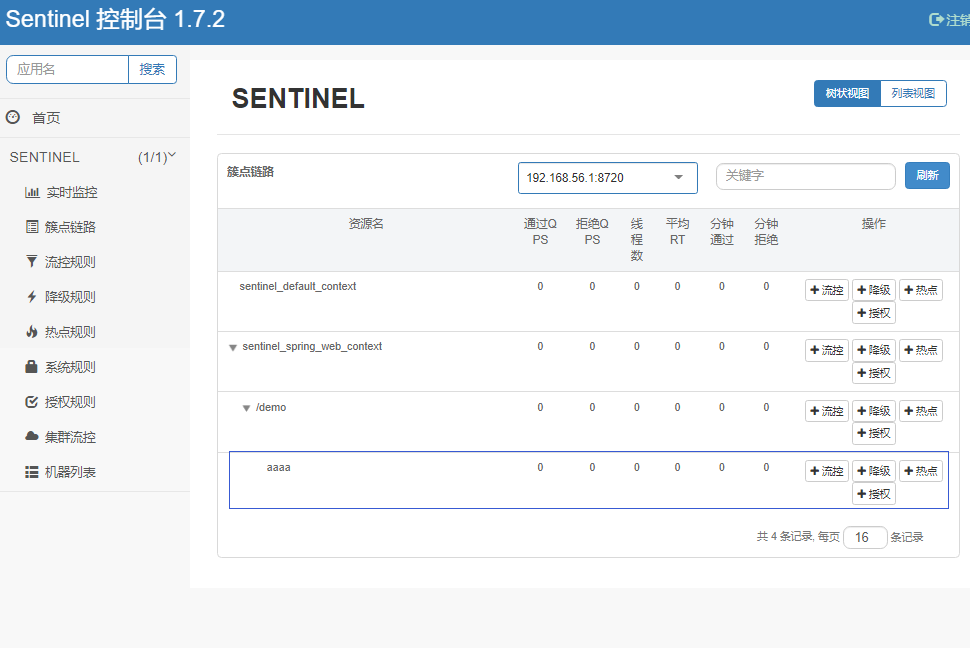Switch to 列表视图 list view
This screenshot has height=648, width=970.
913,93
